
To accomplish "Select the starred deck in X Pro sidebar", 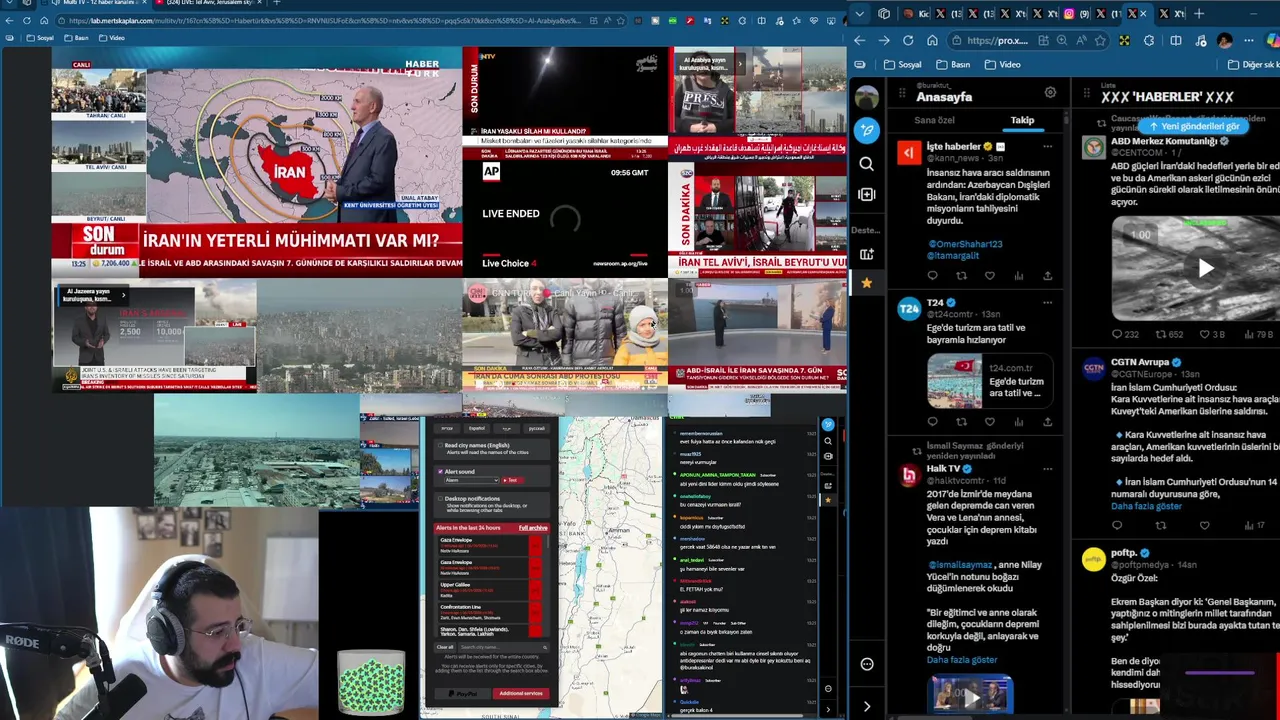I will click(867, 283).
